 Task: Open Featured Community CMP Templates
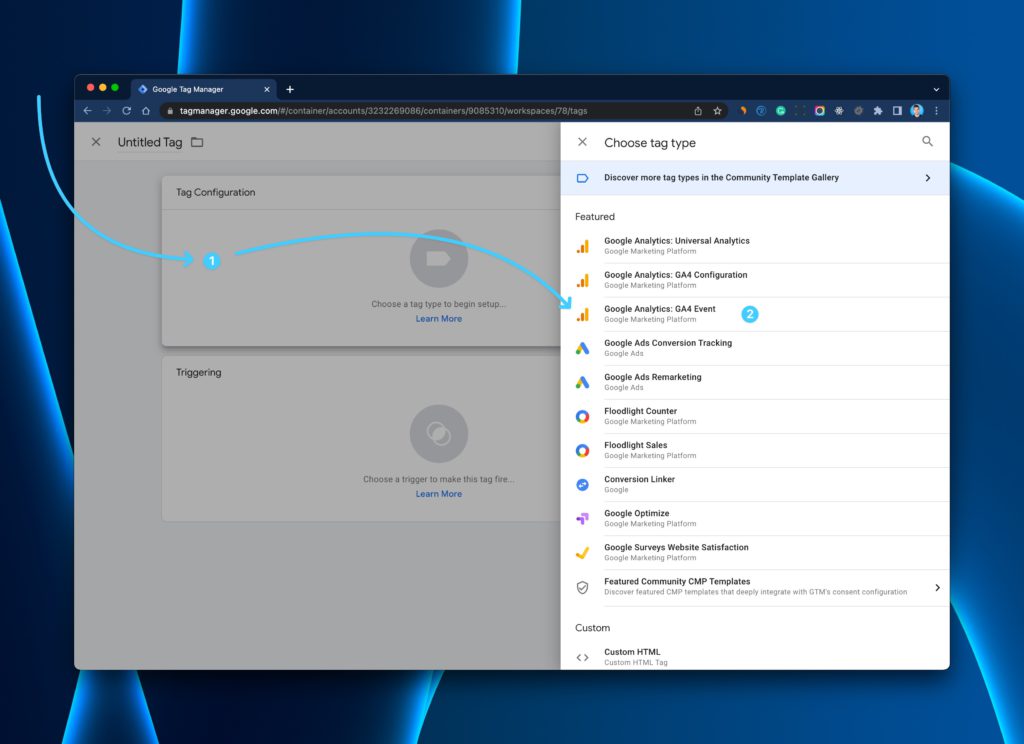(755, 587)
